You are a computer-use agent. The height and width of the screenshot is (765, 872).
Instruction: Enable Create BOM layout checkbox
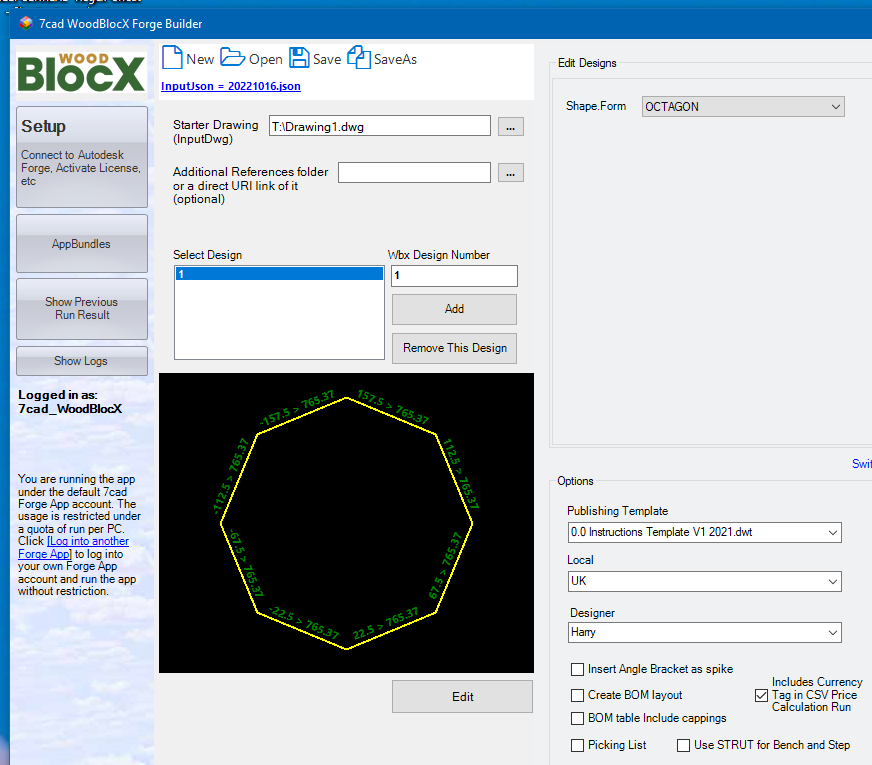point(577,696)
